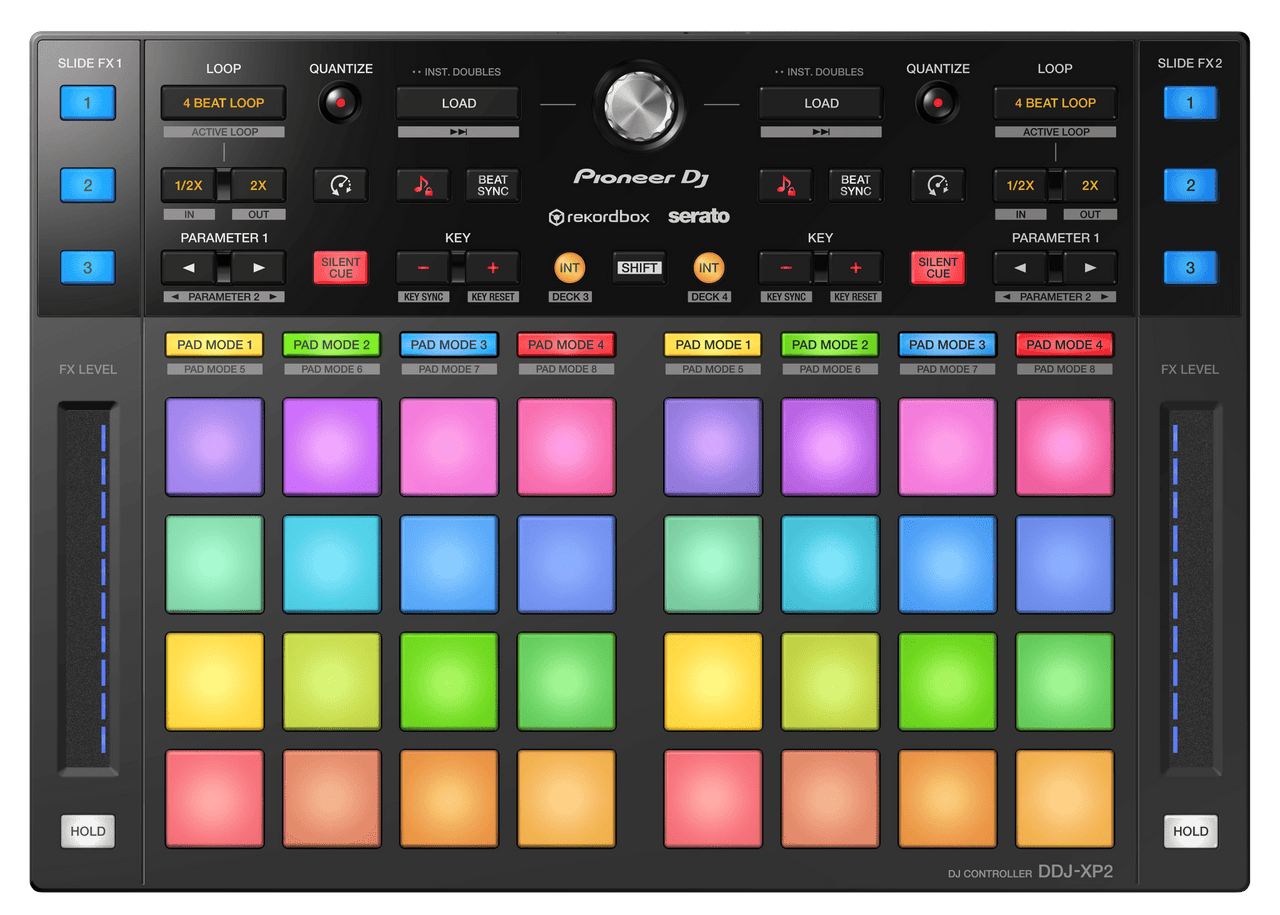Push the right deck Parameter 1 right arrow
This screenshot has width=1280, height=915.
[1090, 268]
